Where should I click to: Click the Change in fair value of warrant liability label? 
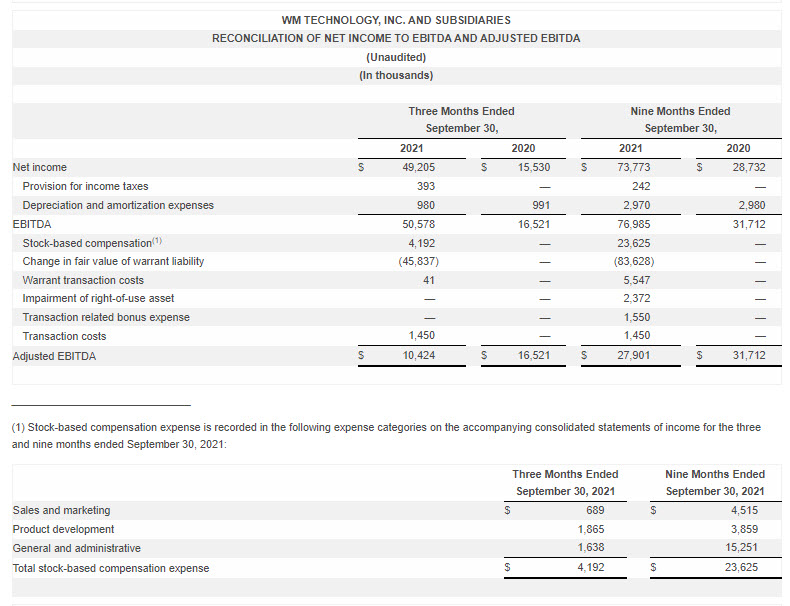(113, 261)
